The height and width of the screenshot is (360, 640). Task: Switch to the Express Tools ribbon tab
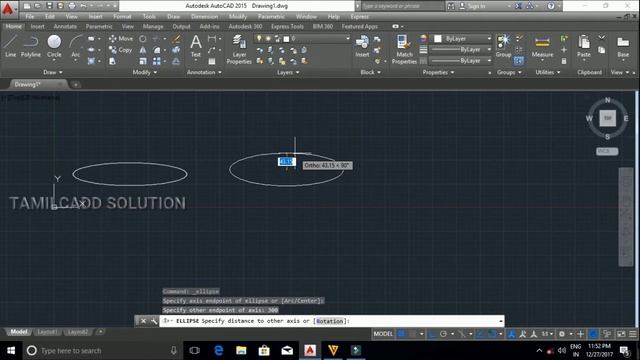pos(287,26)
